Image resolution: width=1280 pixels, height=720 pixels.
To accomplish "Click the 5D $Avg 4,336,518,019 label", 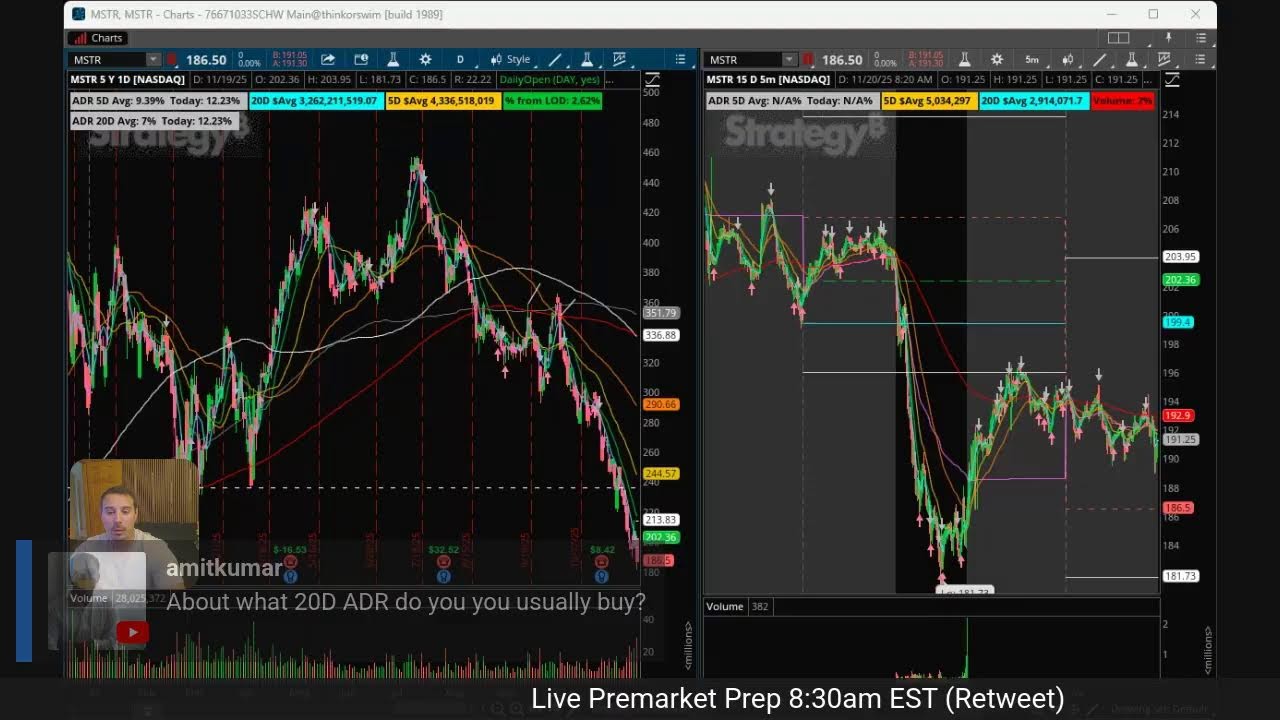I will click(x=442, y=101).
